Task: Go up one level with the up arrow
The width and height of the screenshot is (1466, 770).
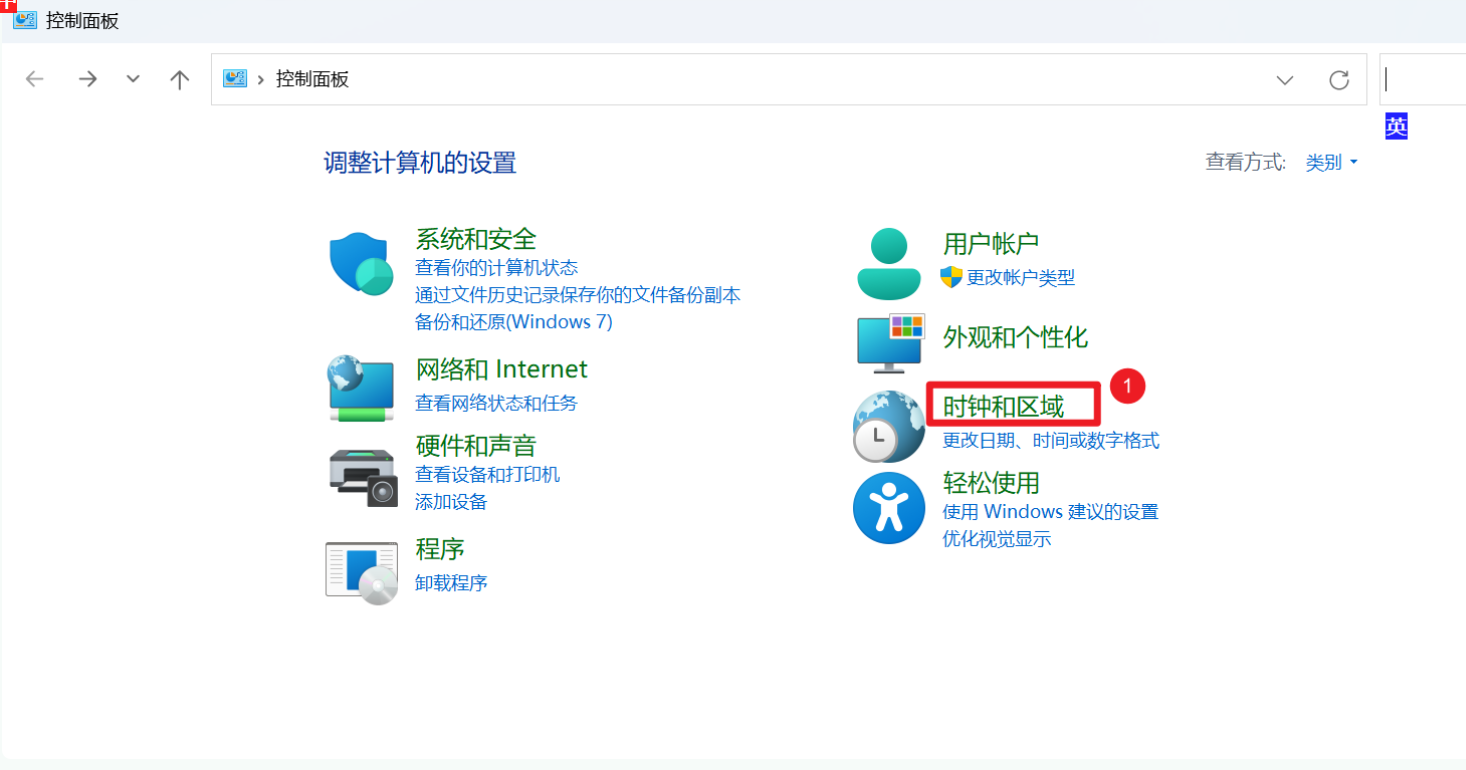Action: (x=180, y=79)
